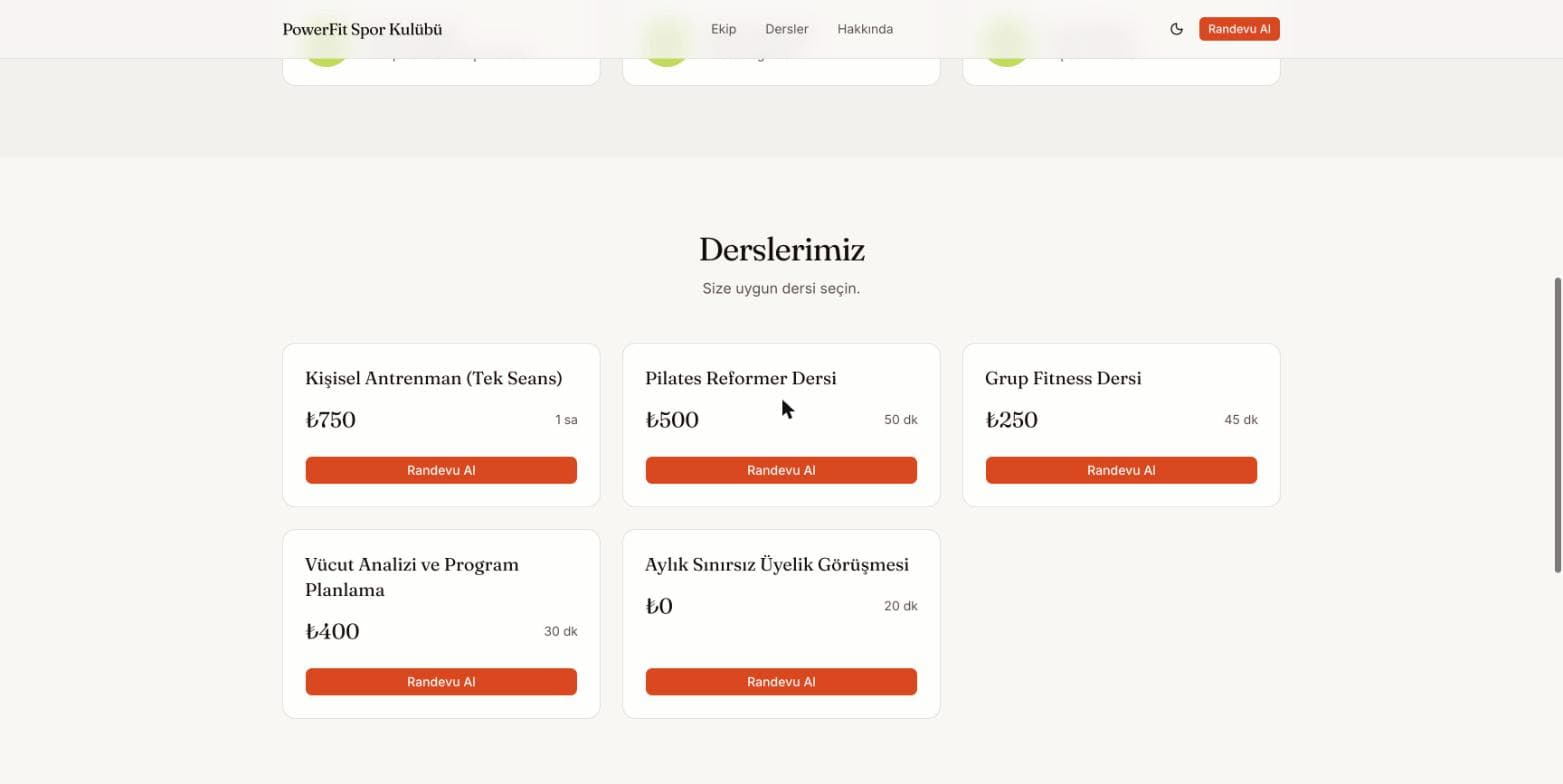The width and height of the screenshot is (1563, 784).
Task: Book Aylık Sınırsız Üyelik Görüşmesi appointment
Action: pos(781,681)
